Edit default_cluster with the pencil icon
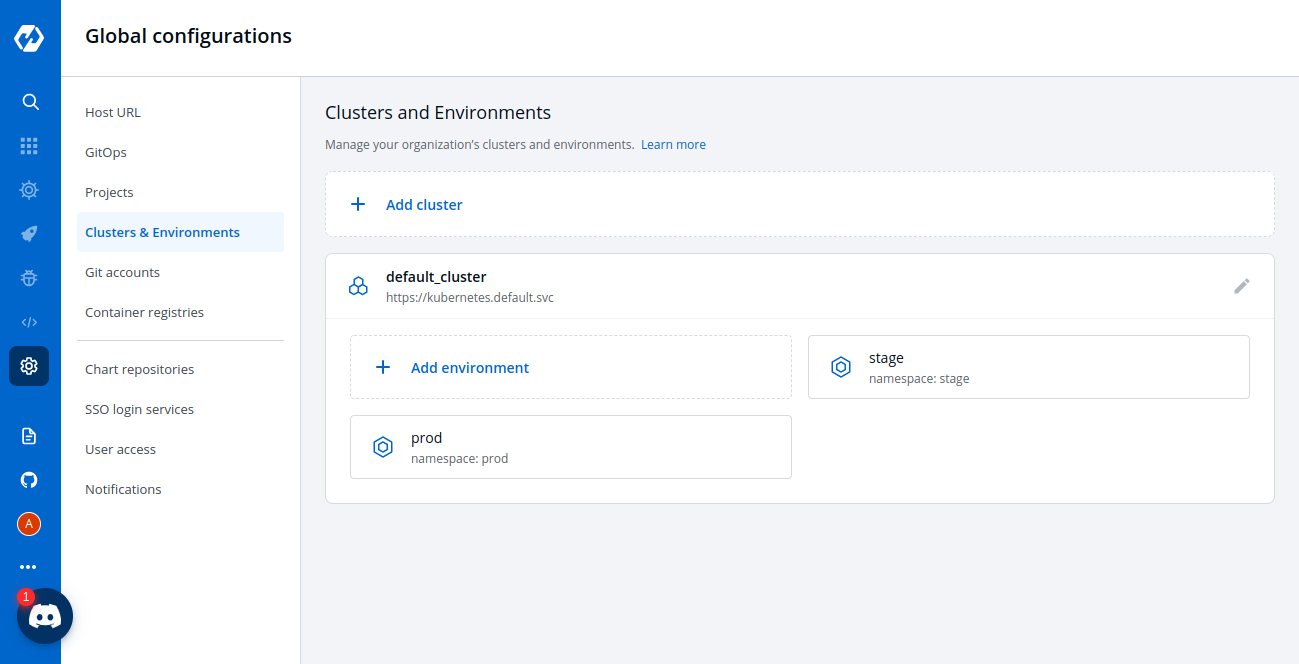The height and width of the screenshot is (664, 1299). tap(1241, 286)
